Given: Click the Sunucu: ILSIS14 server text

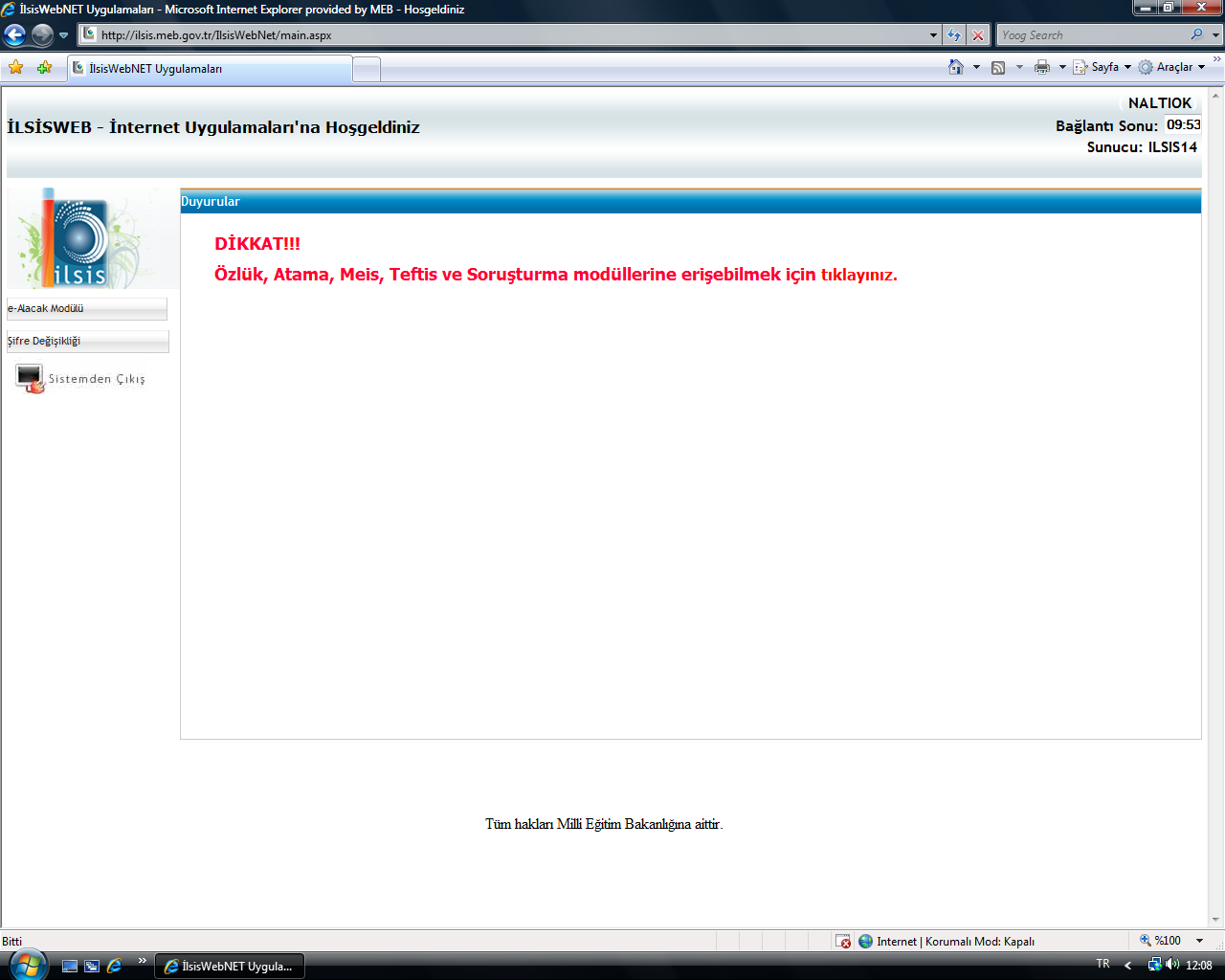Looking at the screenshot, I should tap(1142, 147).
